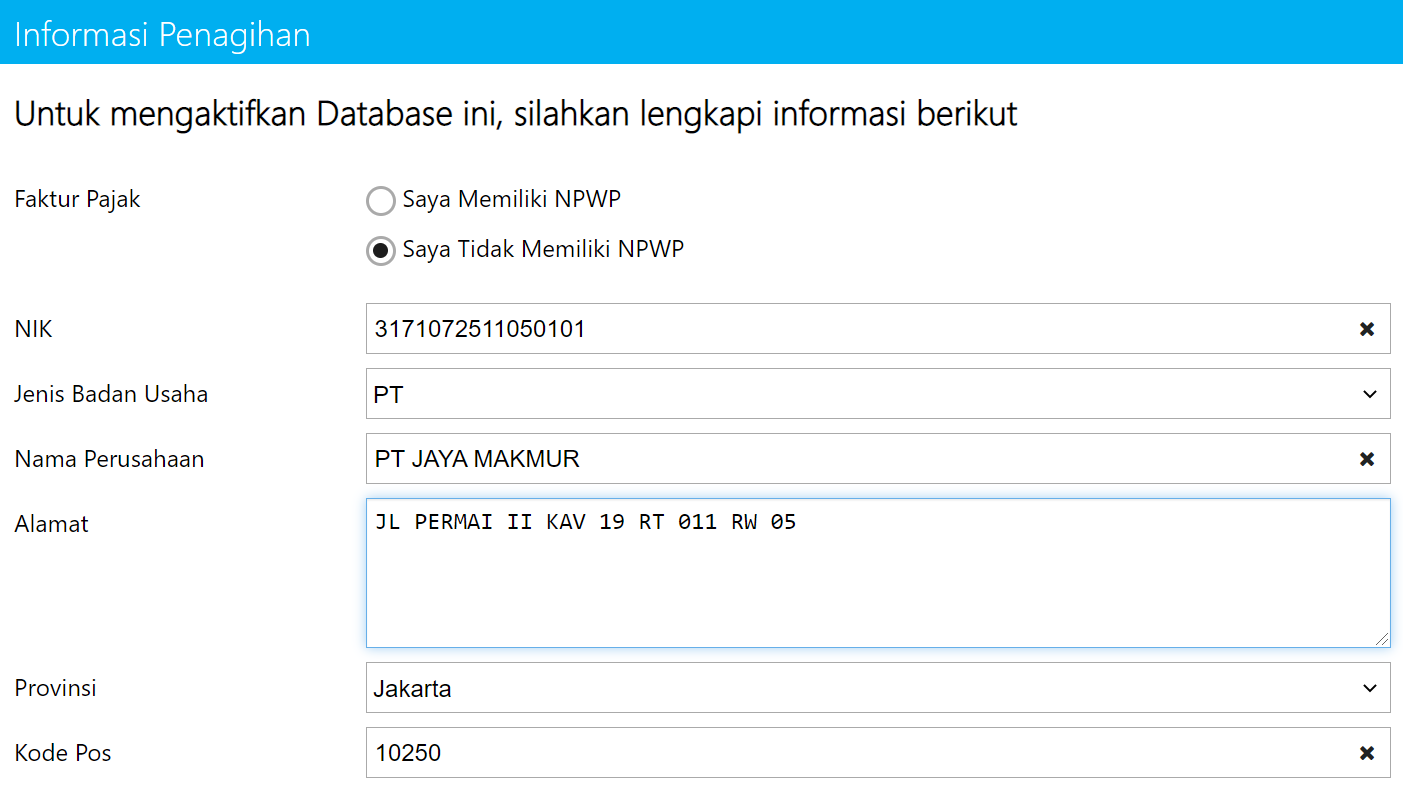Open the Jenis Badan Usaha dropdown
1403x807 pixels.
pos(878,394)
